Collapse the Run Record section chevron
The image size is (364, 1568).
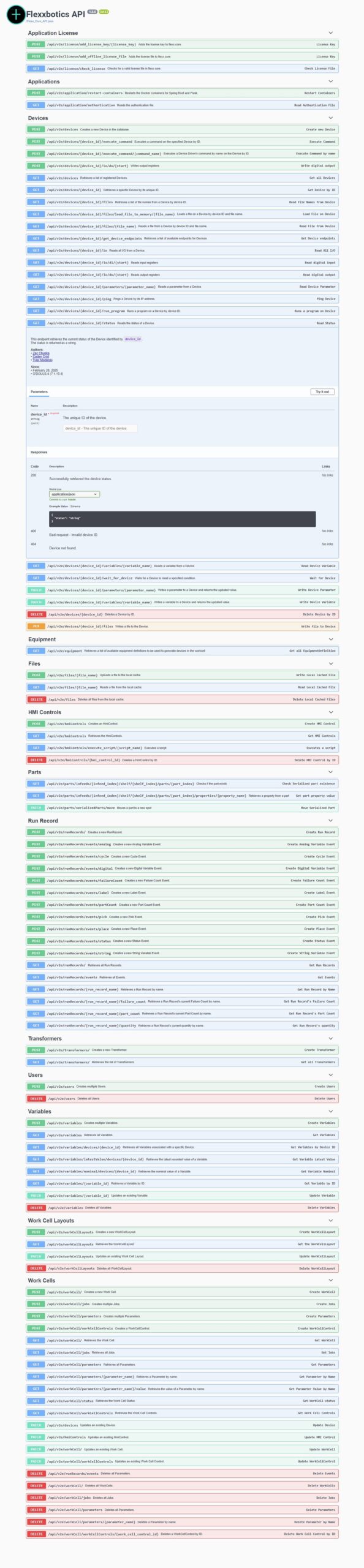331,820
